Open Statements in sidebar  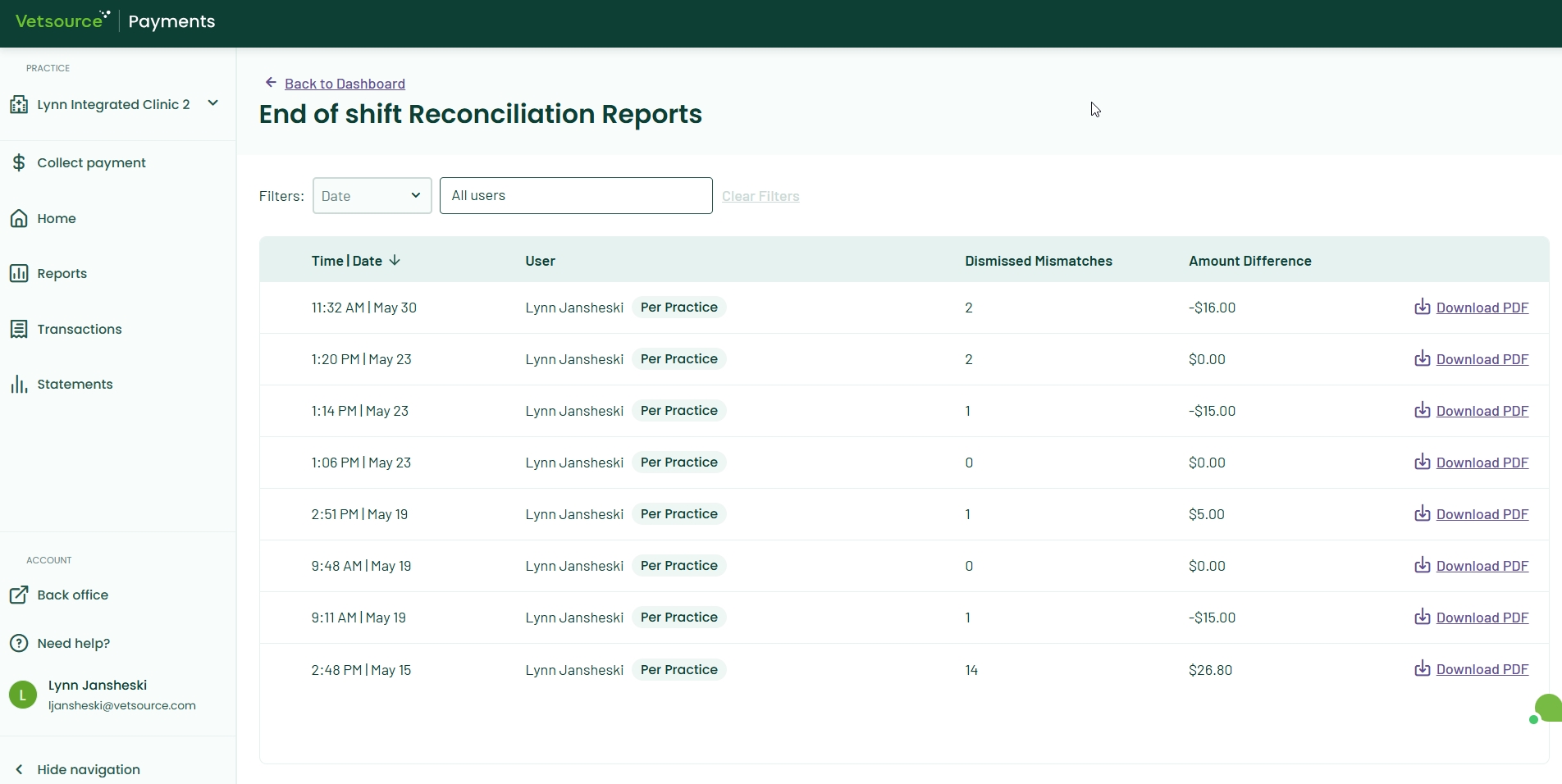pyautogui.click(x=75, y=384)
